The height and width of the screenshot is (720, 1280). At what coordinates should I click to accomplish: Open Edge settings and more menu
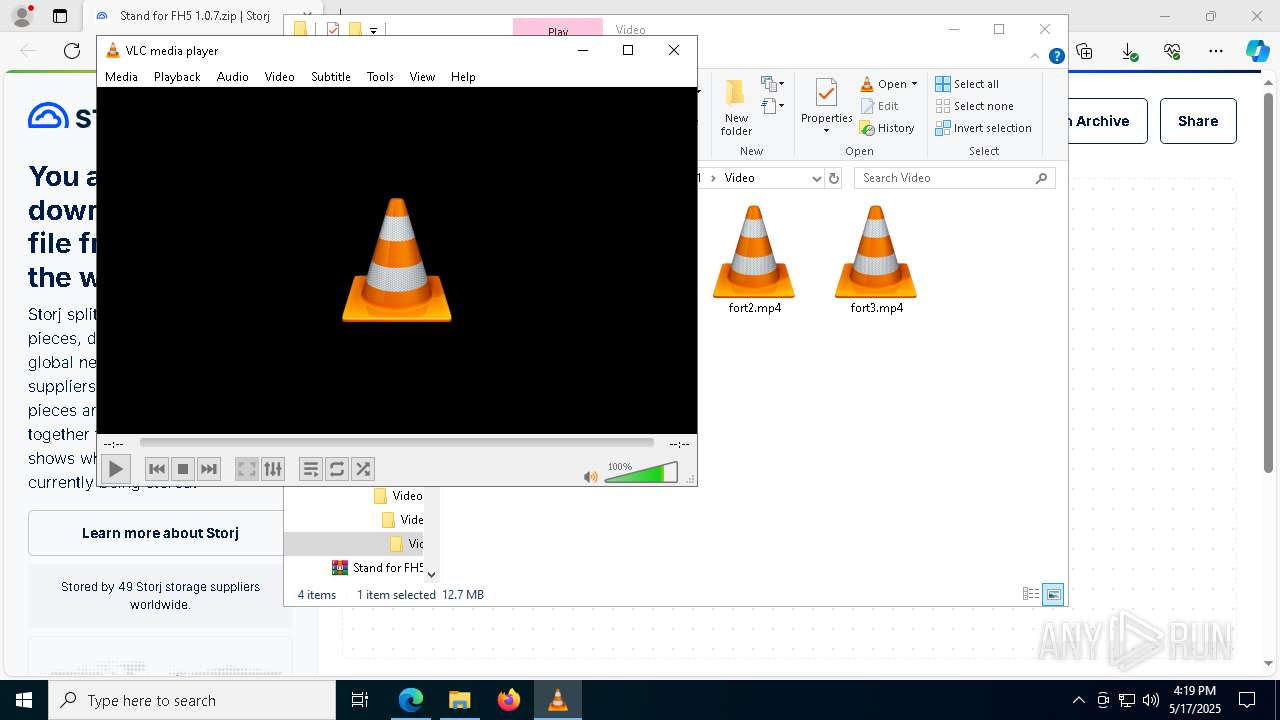tap(1216, 51)
